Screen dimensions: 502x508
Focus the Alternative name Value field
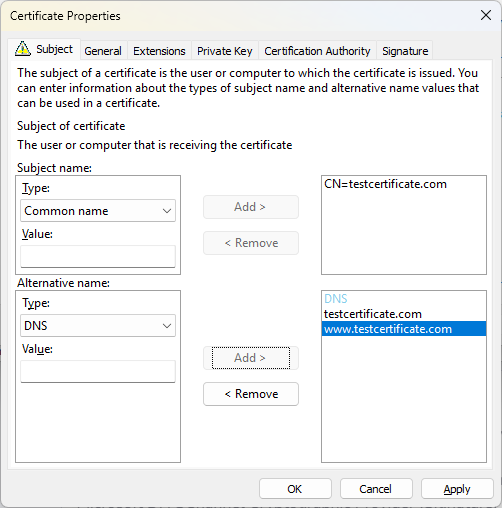coord(98,371)
